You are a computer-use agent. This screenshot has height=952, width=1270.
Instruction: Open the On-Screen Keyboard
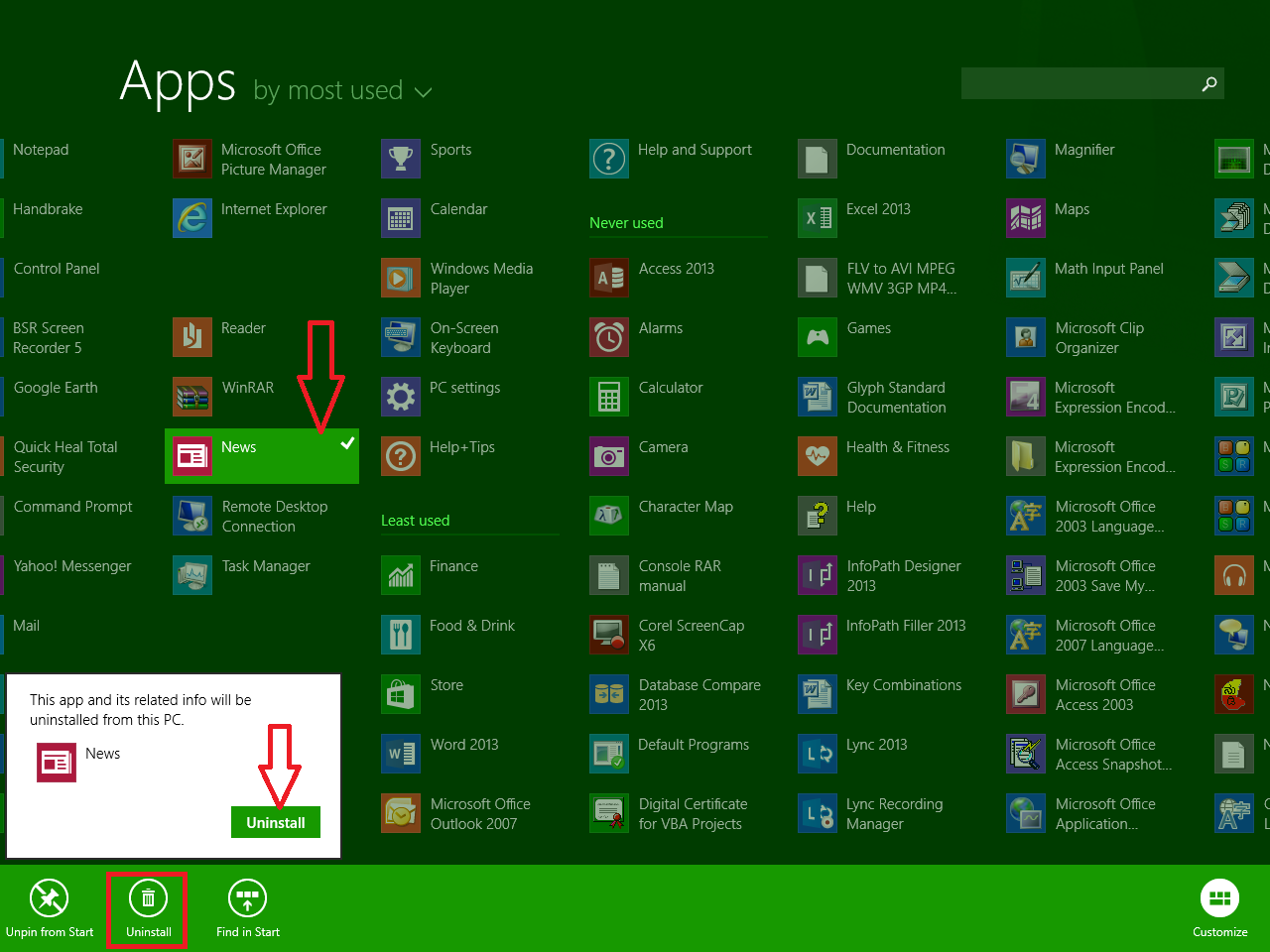(x=456, y=337)
